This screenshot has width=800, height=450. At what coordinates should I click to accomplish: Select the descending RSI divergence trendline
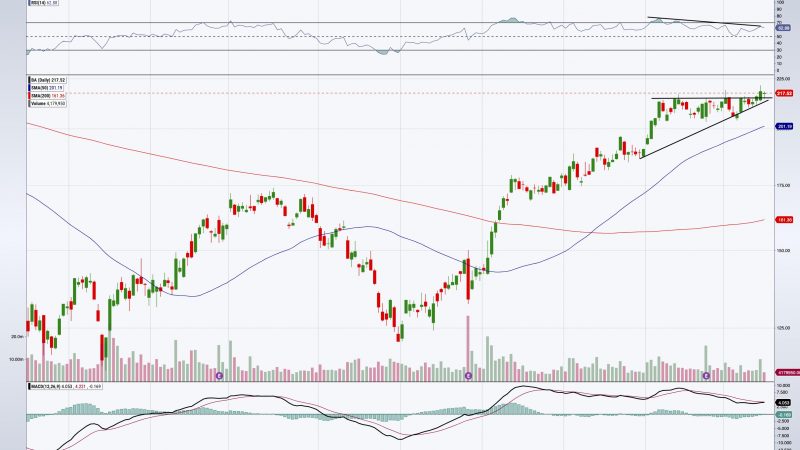pyautogui.click(x=700, y=22)
